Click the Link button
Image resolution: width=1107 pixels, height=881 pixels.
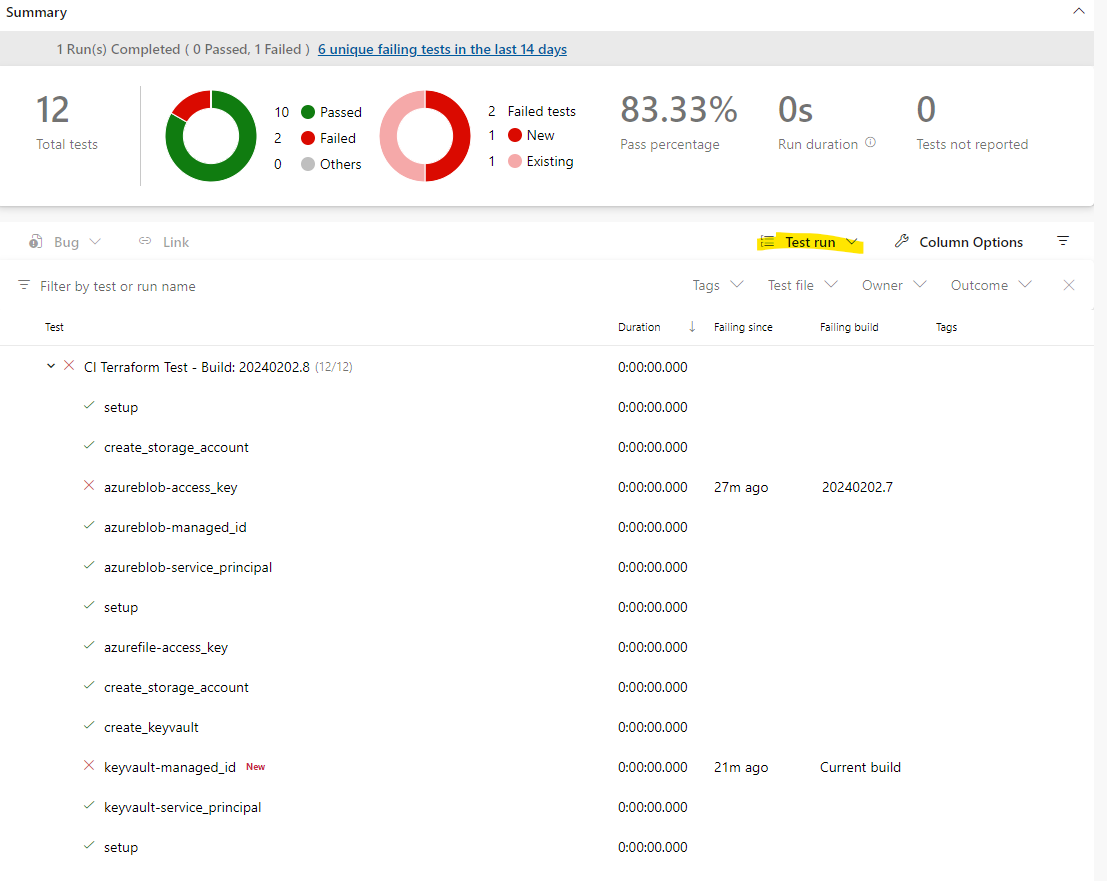[164, 242]
